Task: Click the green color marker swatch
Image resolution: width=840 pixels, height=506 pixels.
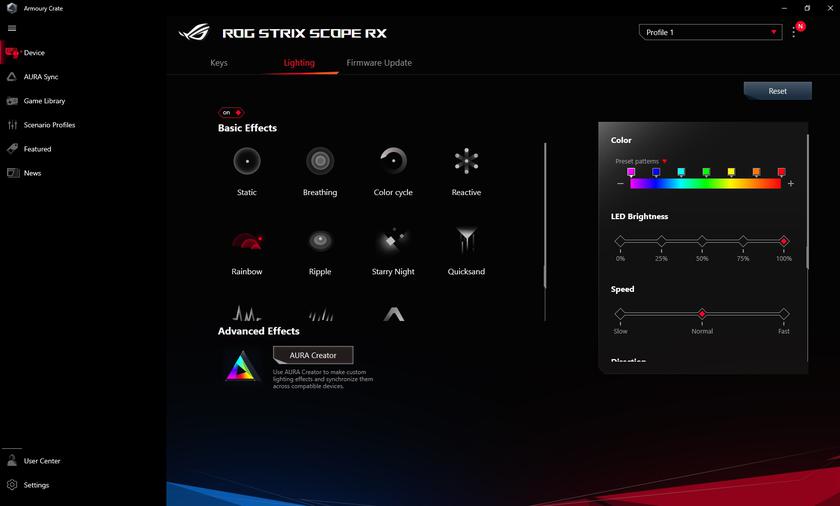Action: (x=706, y=172)
